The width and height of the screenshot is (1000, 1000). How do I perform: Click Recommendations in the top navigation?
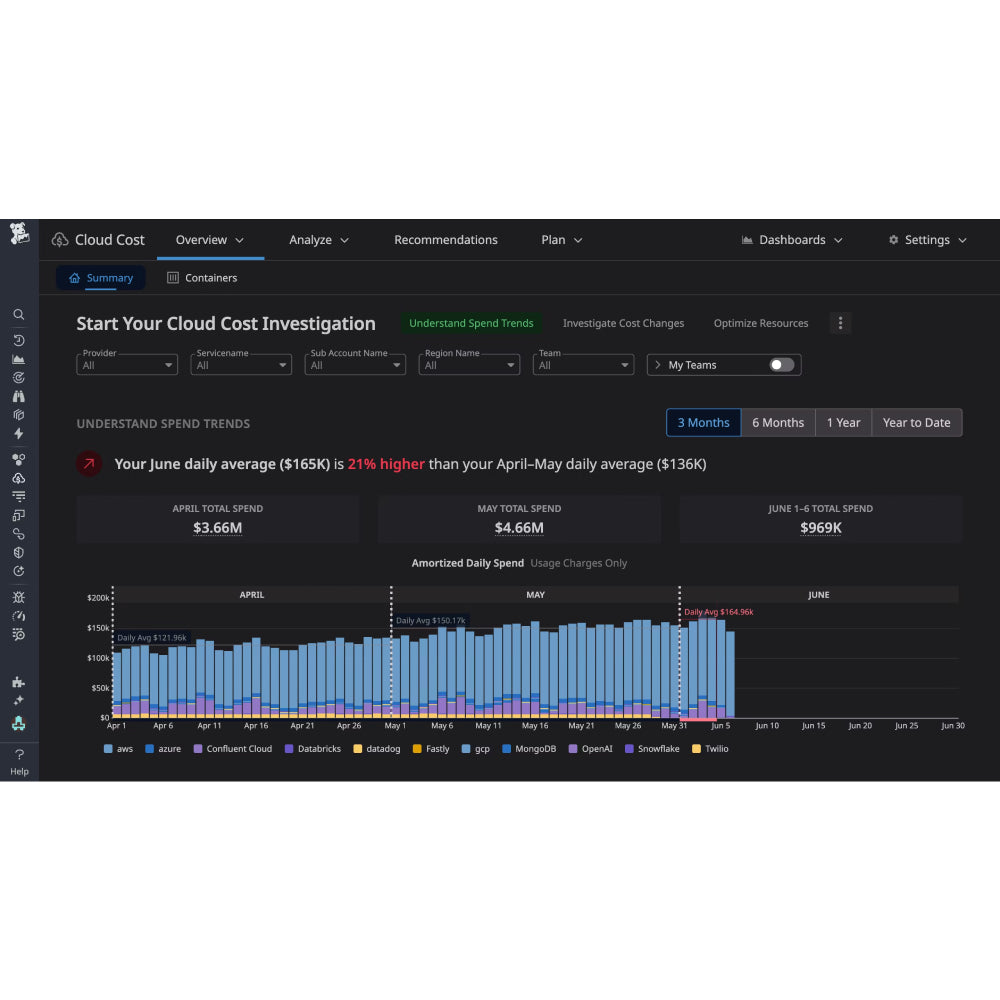point(446,239)
